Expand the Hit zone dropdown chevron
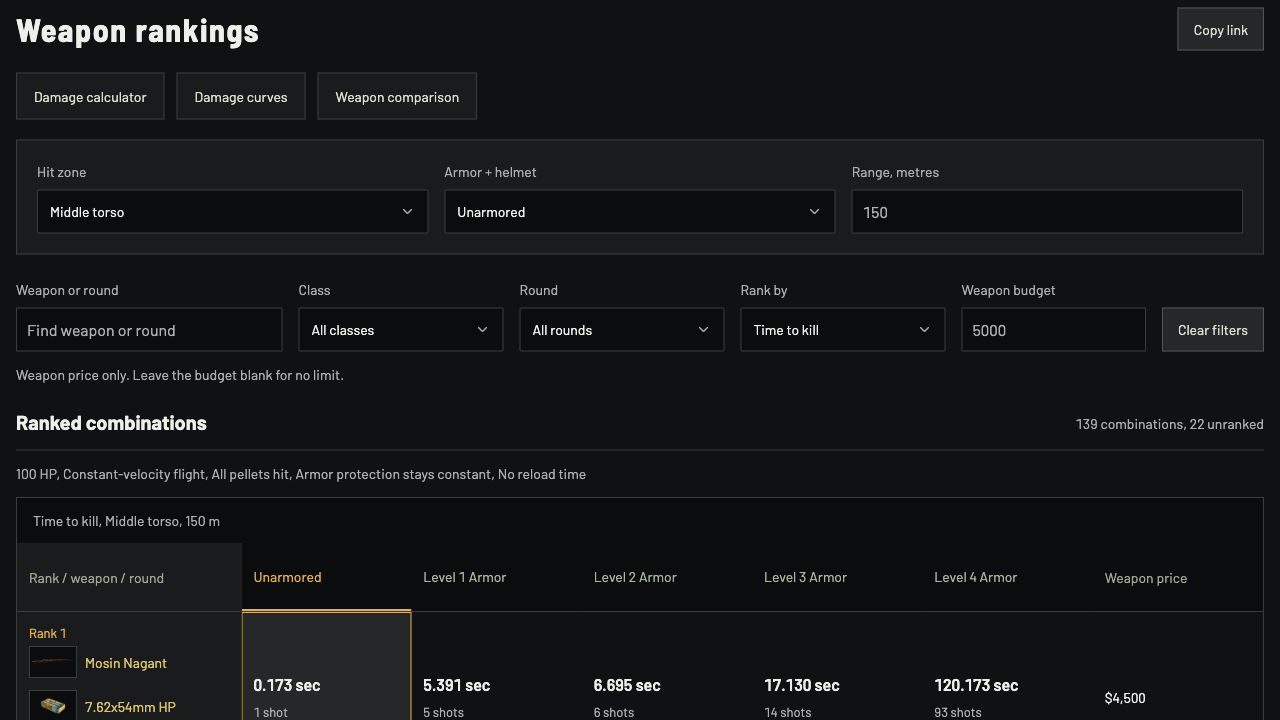Screen dimensions: 1280x720 point(407,212)
